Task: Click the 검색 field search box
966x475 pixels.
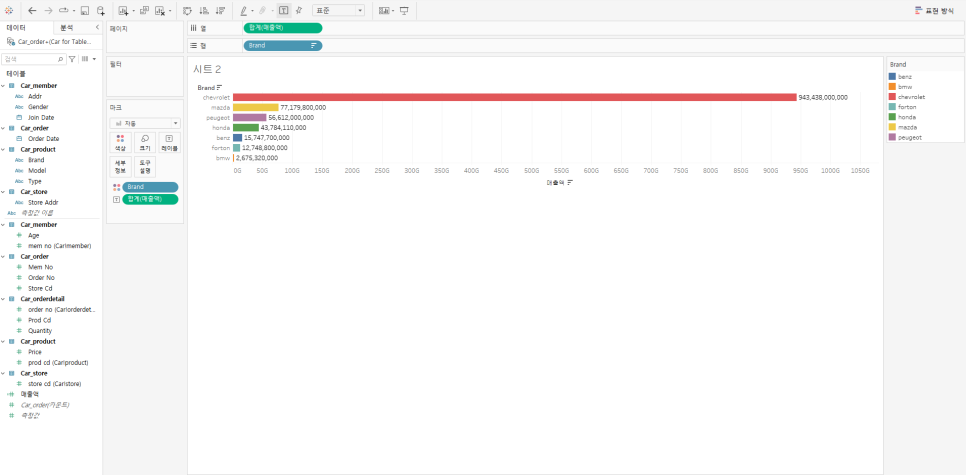Action: (33, 59)
